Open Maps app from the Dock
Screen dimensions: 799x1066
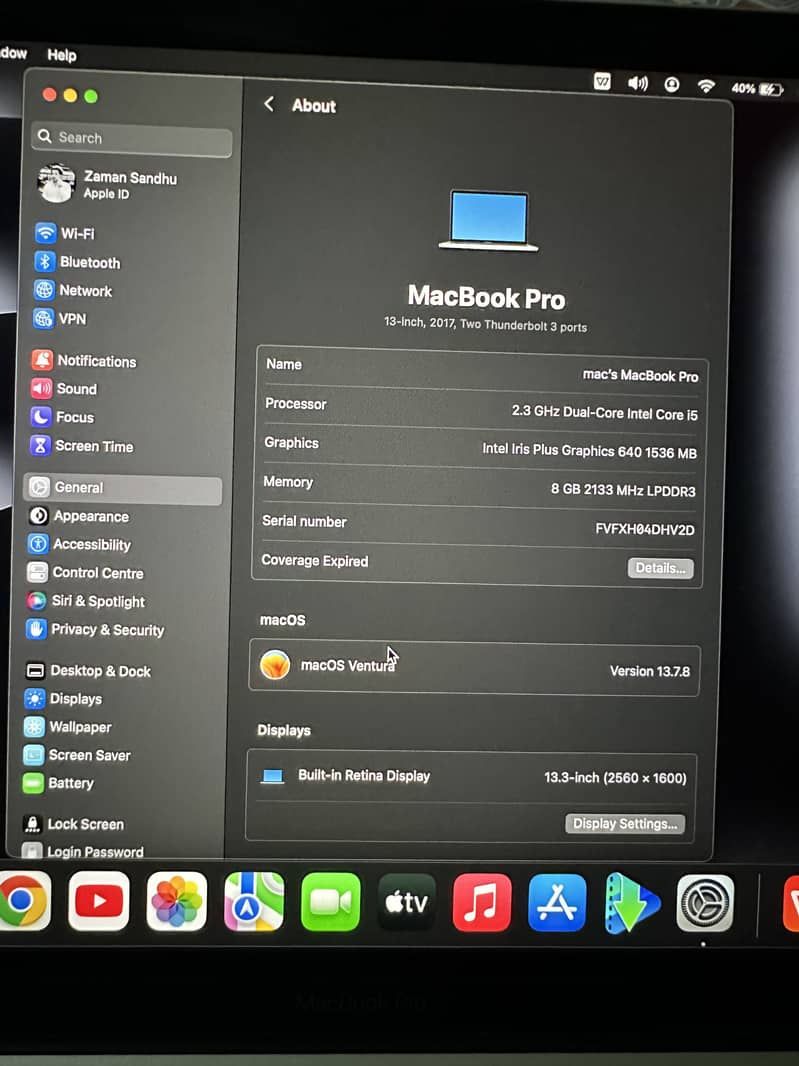tap(254, 902)
